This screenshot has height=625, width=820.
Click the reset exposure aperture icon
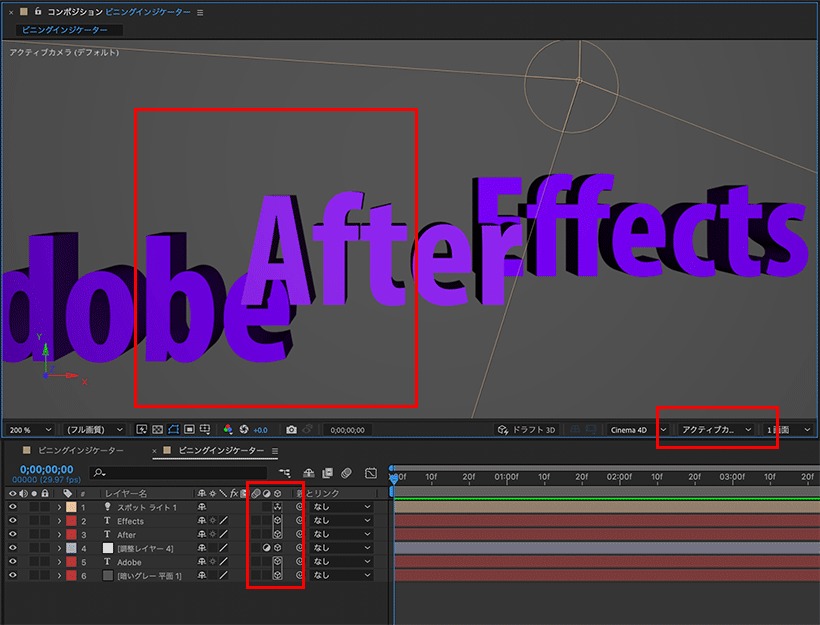244,429
